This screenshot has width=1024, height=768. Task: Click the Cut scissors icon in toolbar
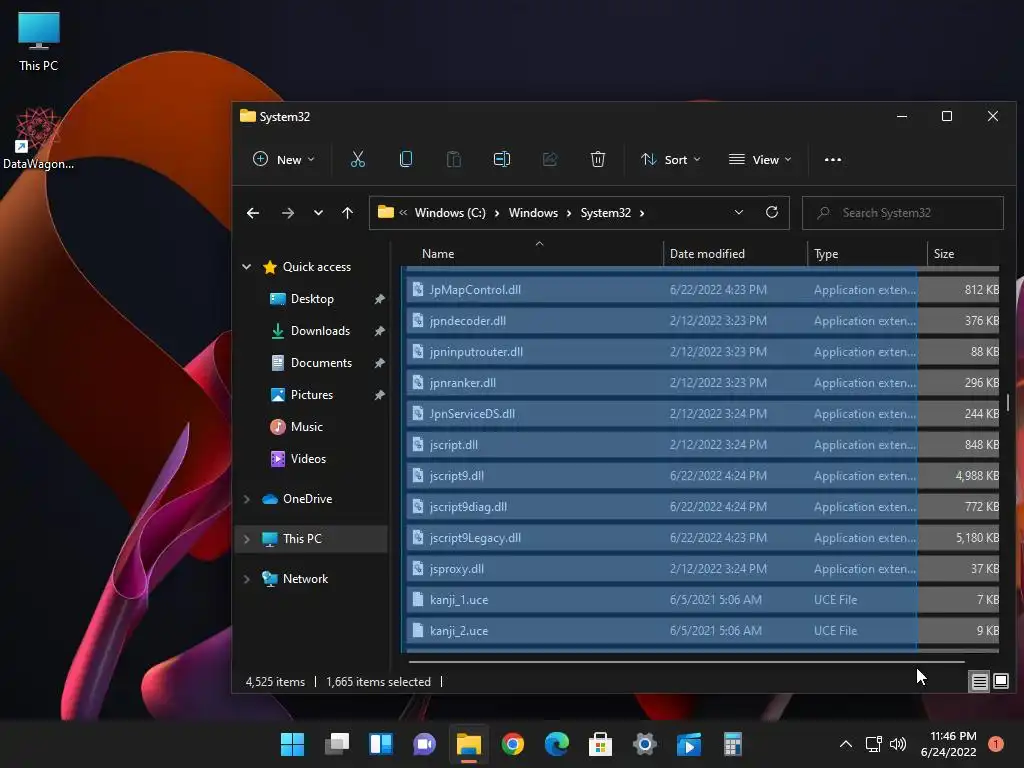[358, 159]
